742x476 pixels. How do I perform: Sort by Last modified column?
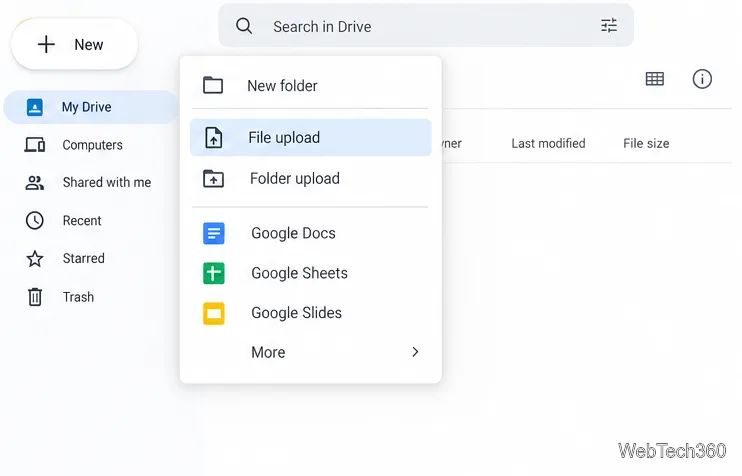tap(548, 143)
